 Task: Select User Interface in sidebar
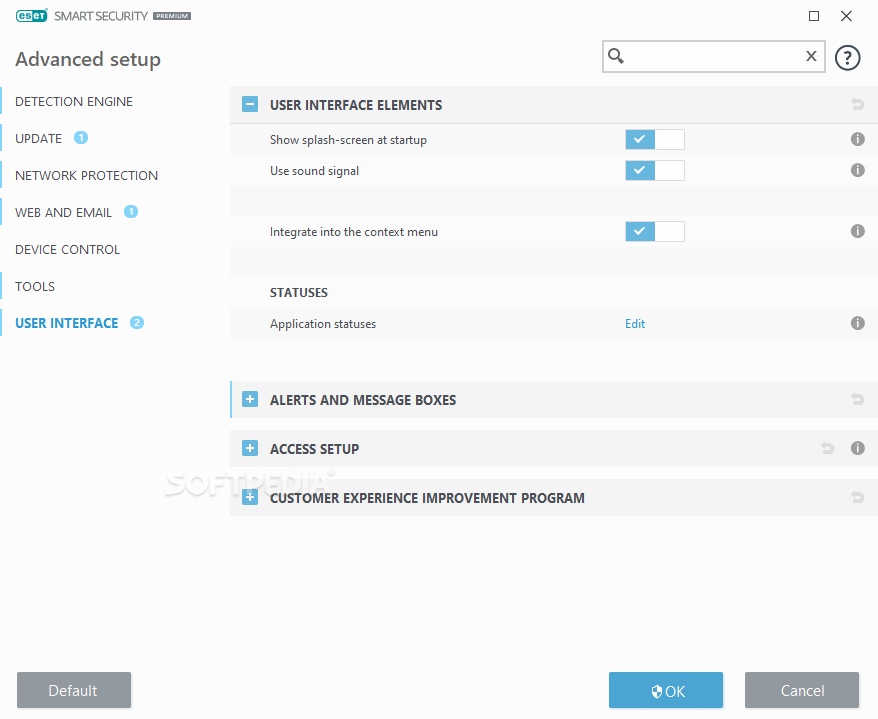(67, 323)
